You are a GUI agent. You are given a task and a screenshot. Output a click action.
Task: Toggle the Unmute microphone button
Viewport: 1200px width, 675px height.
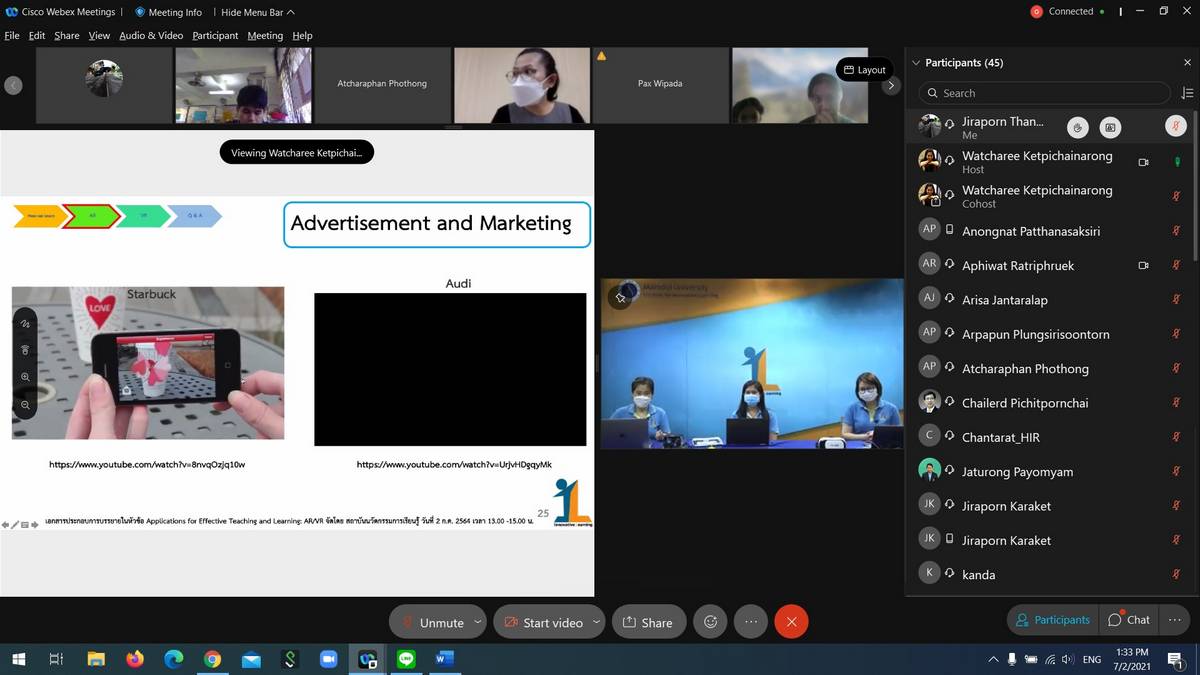[431, 622]
